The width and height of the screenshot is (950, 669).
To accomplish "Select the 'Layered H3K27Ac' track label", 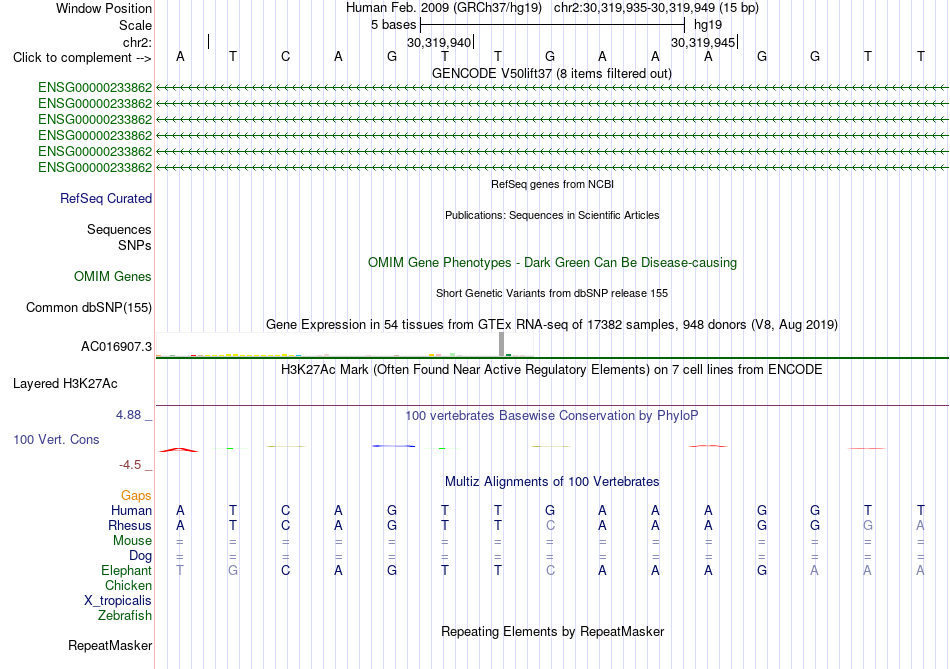I will pyautogui.click(x=65, y=384).
